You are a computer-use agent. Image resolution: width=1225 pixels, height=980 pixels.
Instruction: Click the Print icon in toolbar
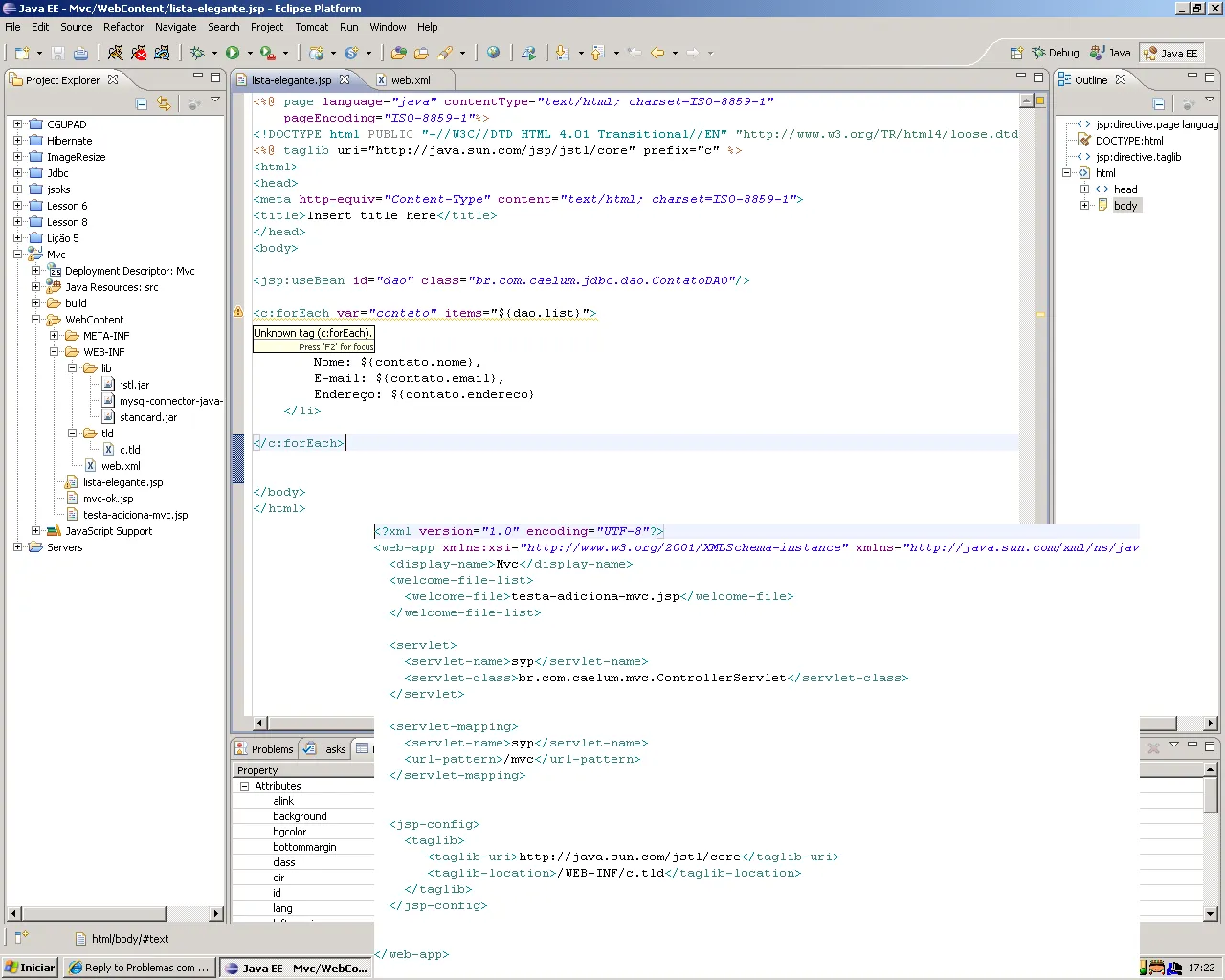point(81,54)
